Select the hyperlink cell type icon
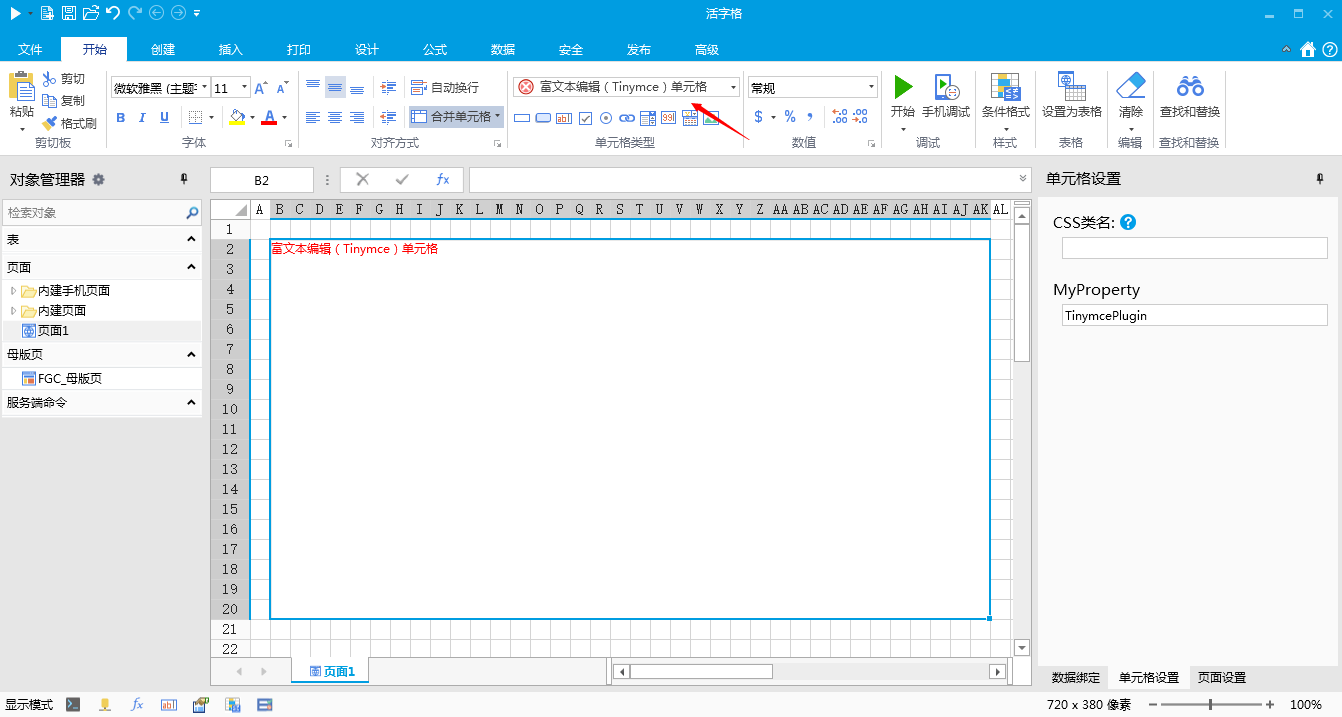The image size is (1342, 717). [x=627, y=117]
